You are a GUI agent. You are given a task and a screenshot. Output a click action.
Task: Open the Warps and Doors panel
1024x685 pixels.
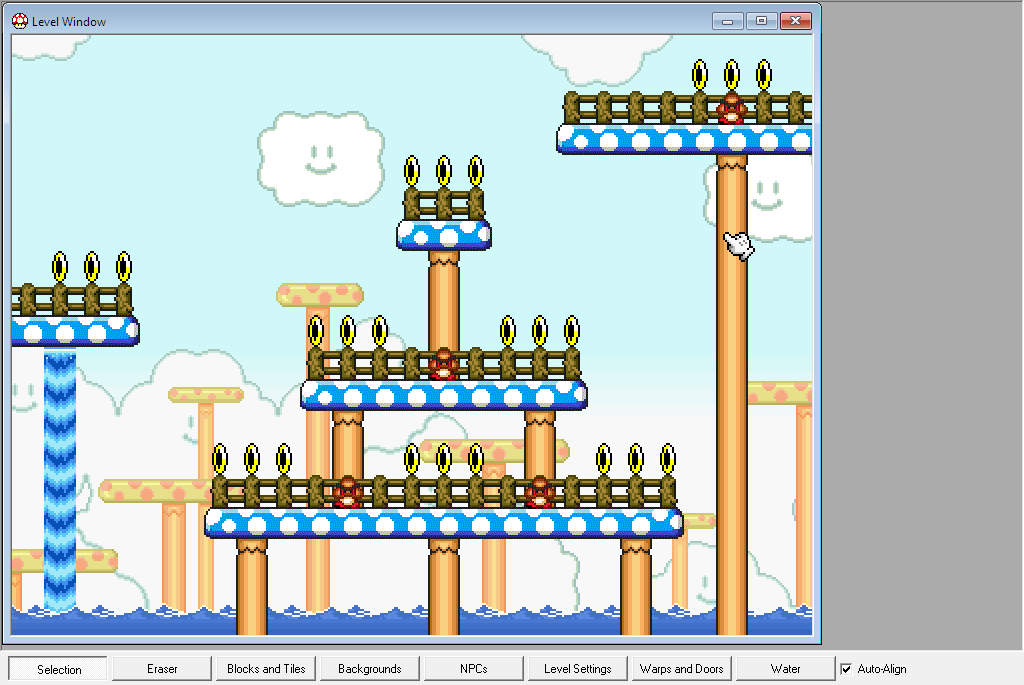pos(681,669)
